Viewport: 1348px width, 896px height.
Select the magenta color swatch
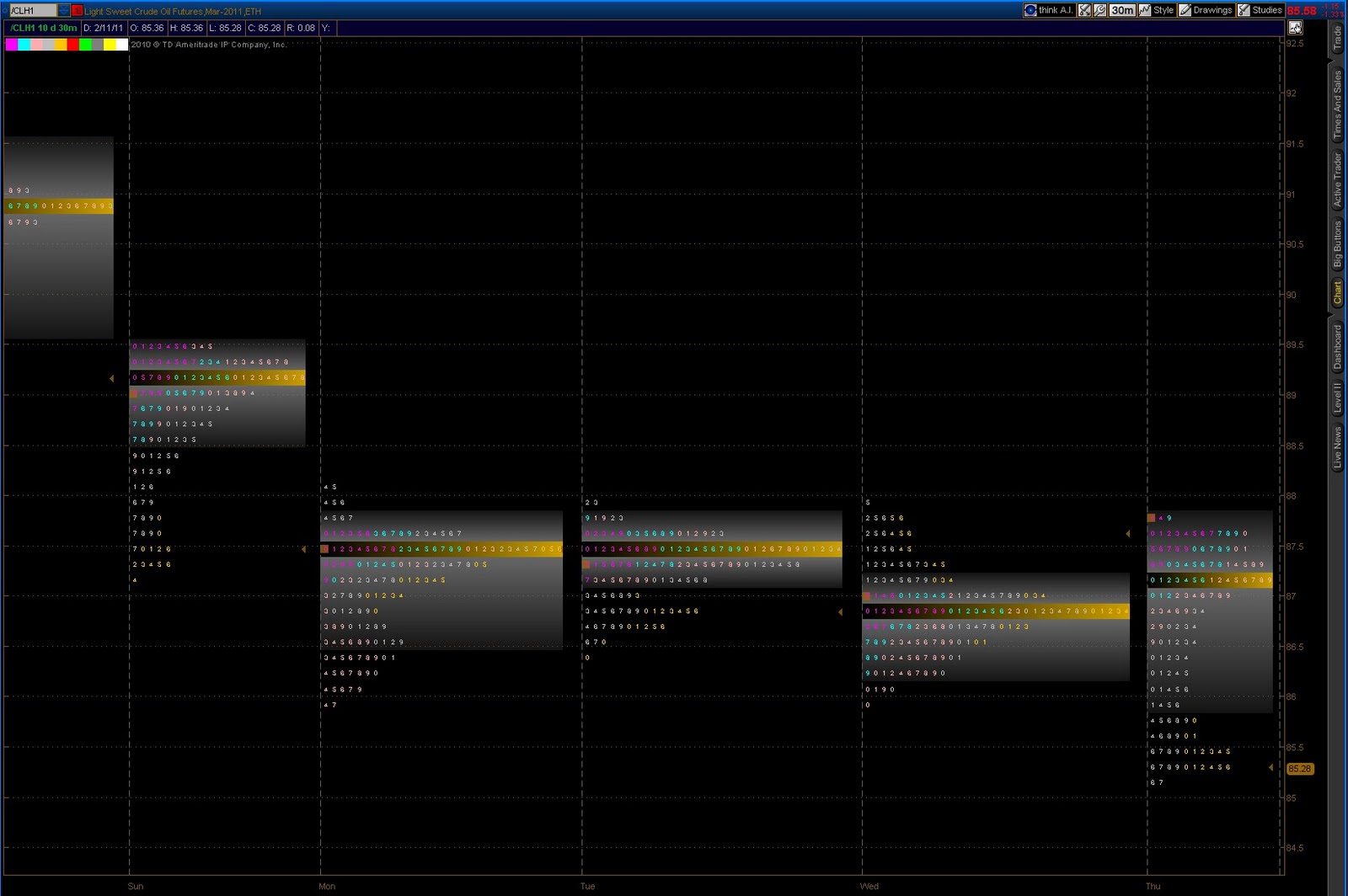pyautogui.click(x=10, y=45)
